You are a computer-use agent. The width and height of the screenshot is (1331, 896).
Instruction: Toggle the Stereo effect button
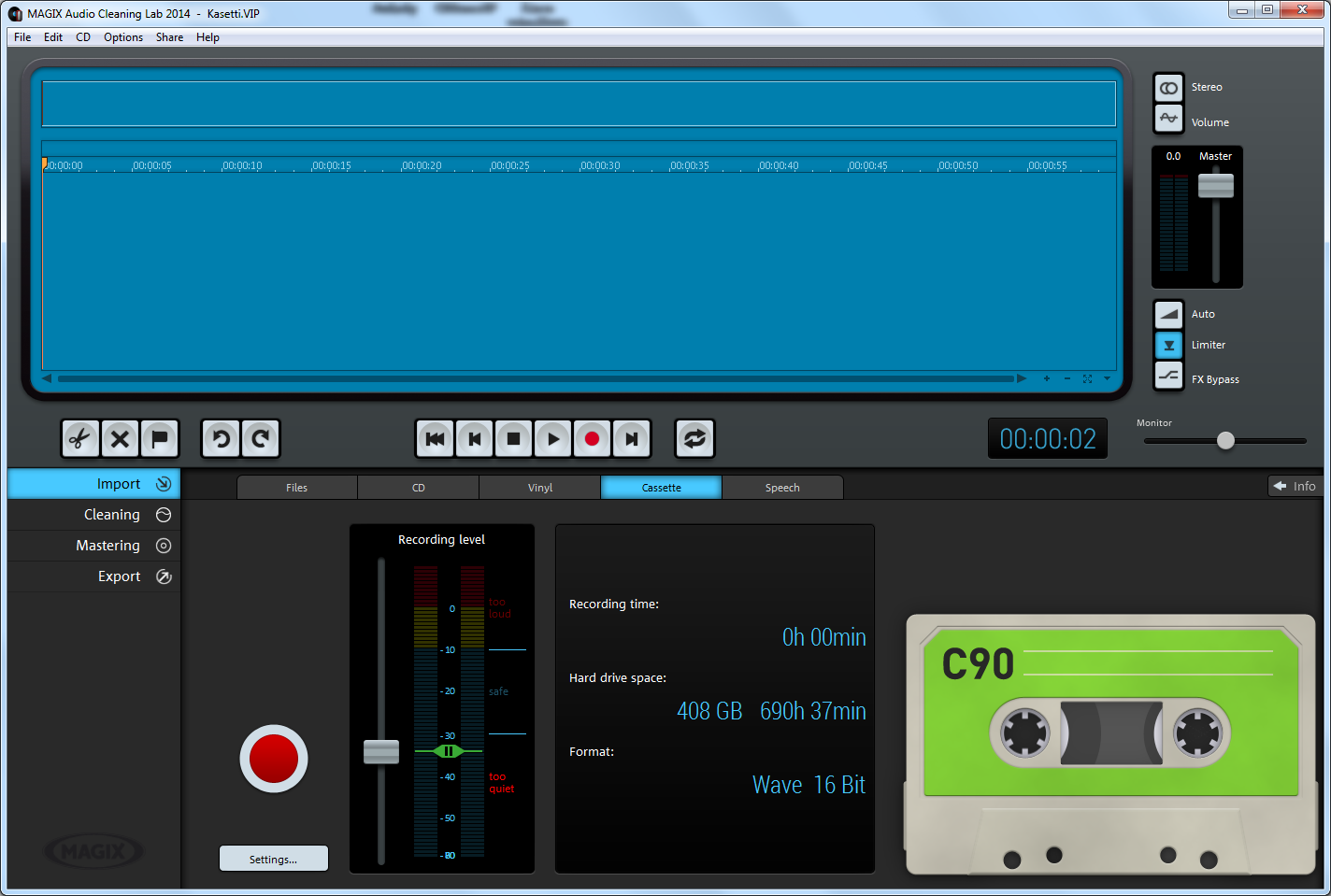pos(1168,88)
